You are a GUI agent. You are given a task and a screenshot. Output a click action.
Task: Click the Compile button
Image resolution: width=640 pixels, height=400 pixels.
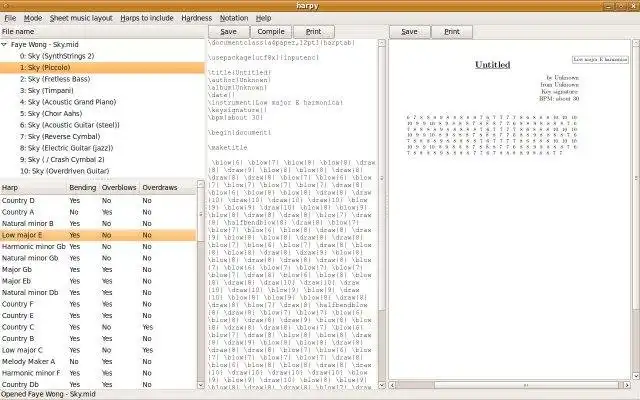click(271, 32)
